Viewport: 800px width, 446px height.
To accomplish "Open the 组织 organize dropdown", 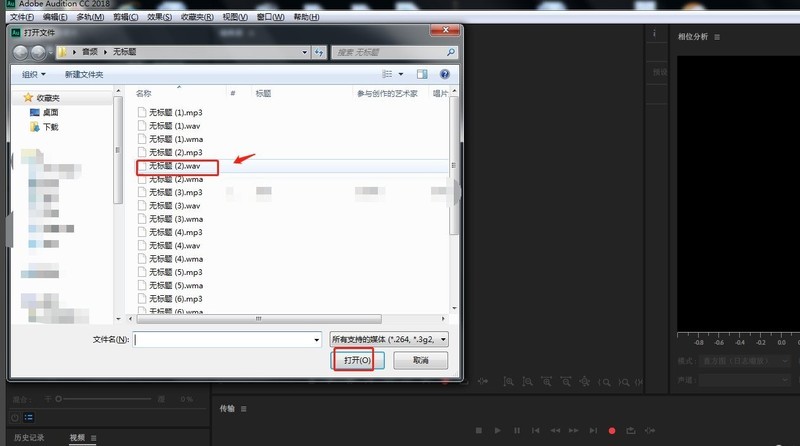I will pos(34,74).
